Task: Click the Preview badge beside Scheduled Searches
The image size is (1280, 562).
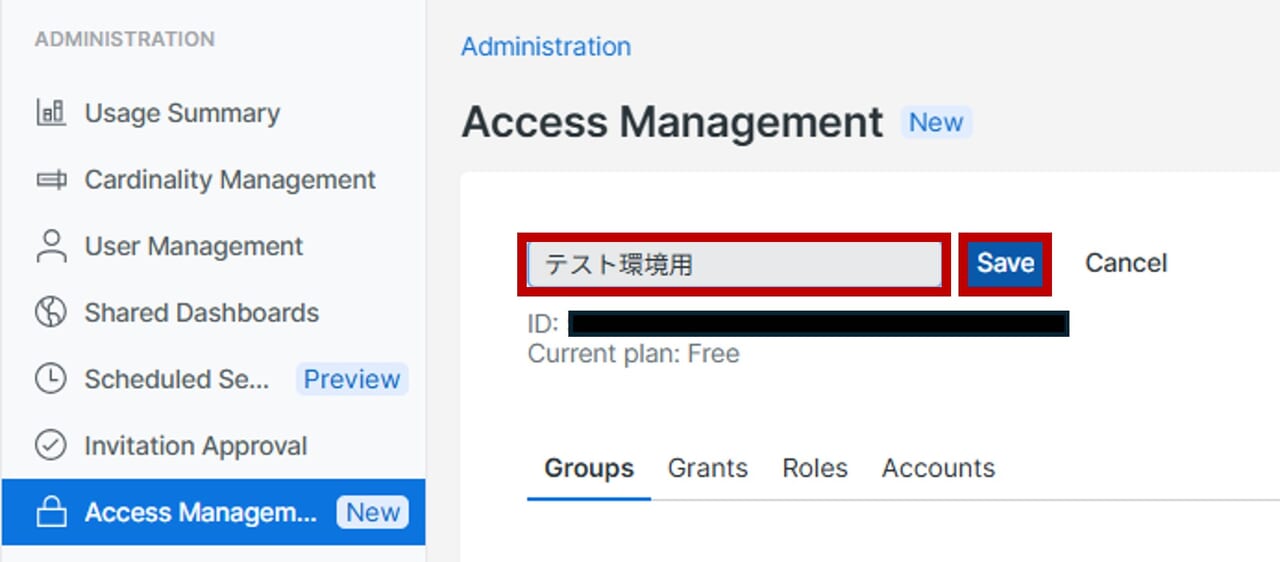Action: pos(351,380)
